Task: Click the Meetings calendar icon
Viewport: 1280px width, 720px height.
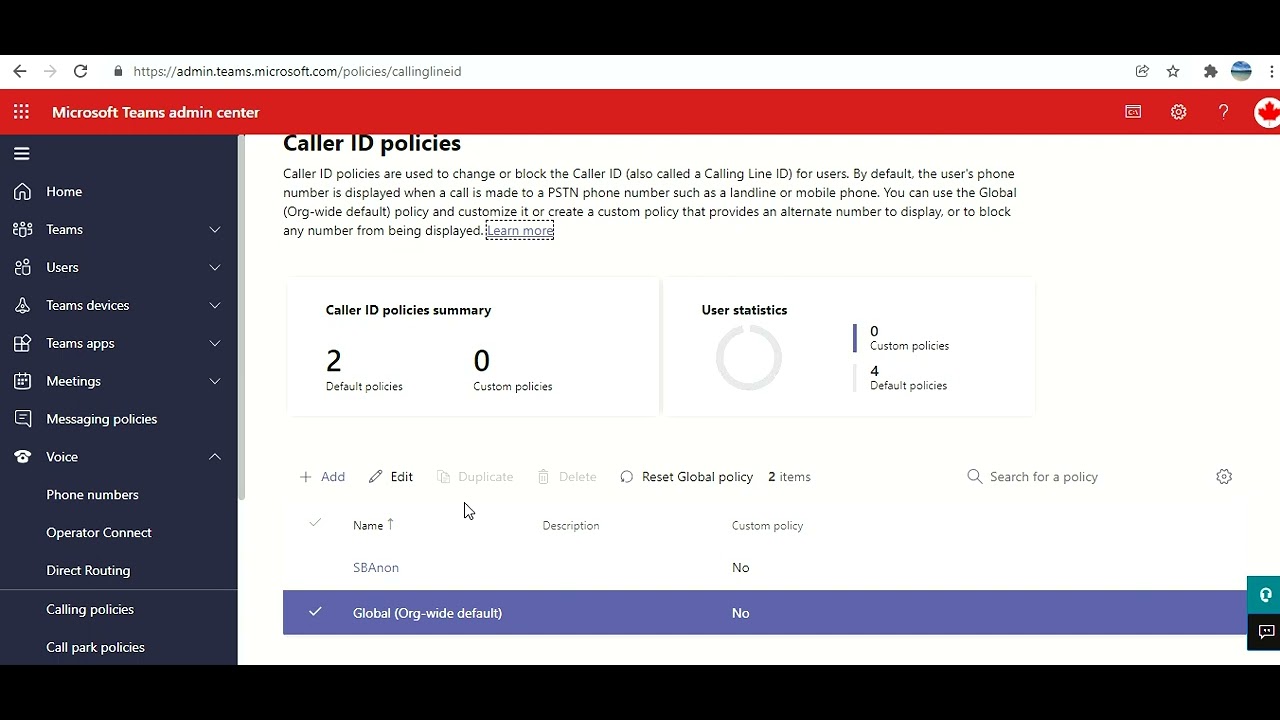Action: [x=22, y=381]
